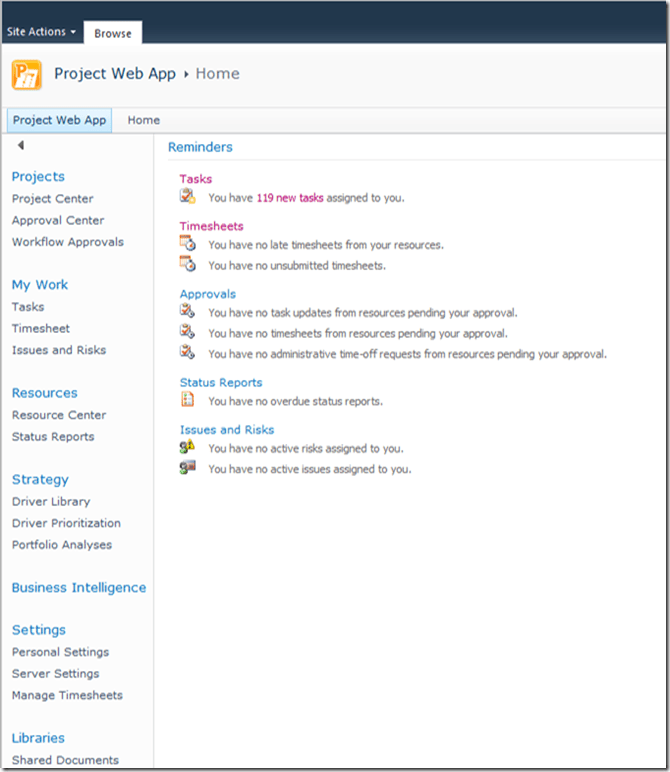The image size is (670, 772).
Task: Click the active risks warning icon
Action: 187,448
